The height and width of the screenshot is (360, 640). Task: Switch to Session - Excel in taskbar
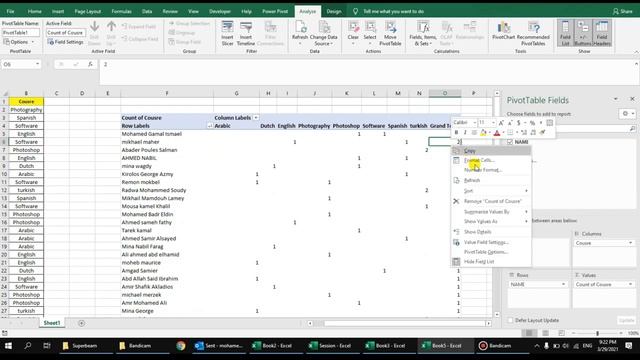coord(330,346)
